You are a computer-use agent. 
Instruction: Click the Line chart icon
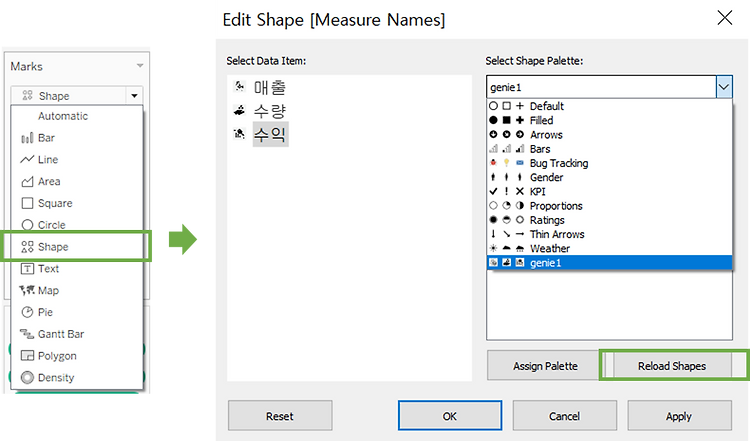27,159
